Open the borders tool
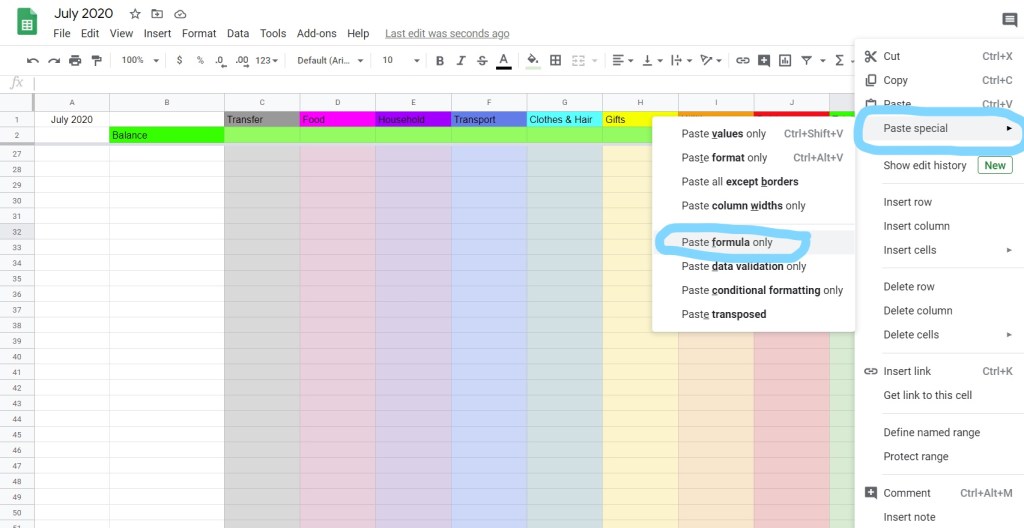The image size is (1024, 528). point(556,61)
